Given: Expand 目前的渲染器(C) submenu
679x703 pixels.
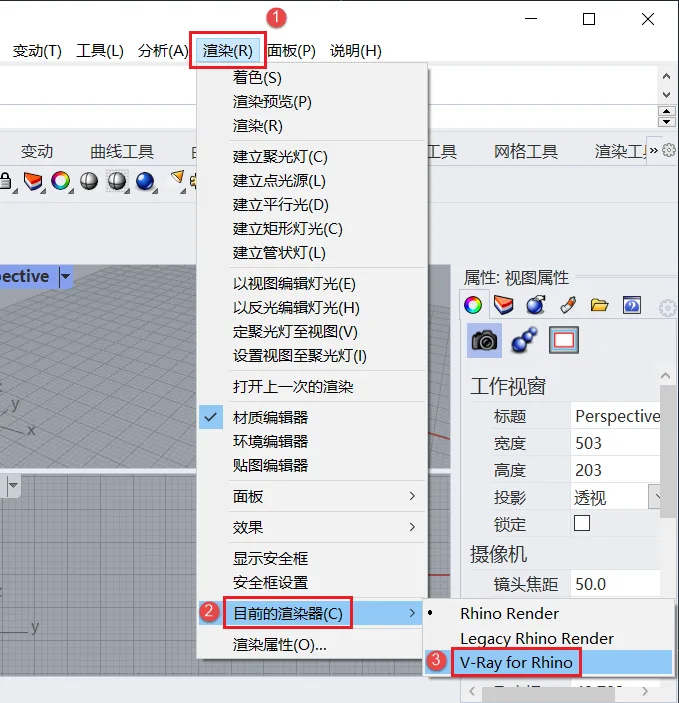Looking at the screenshot, I should click(x=312, y=613).
